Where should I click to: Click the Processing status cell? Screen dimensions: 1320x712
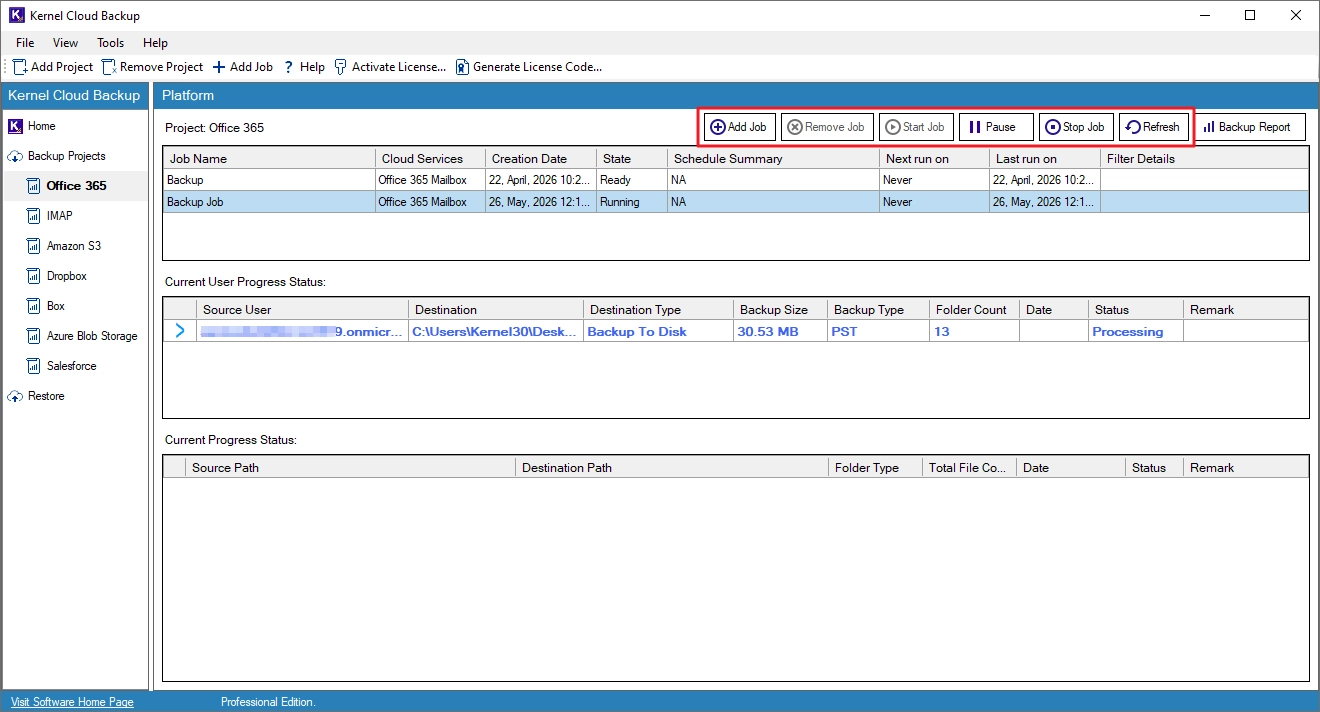point(1136,331)
